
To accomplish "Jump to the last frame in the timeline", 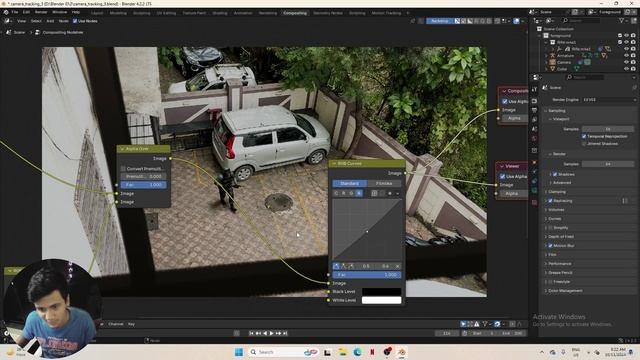I will tap(285, 333).
